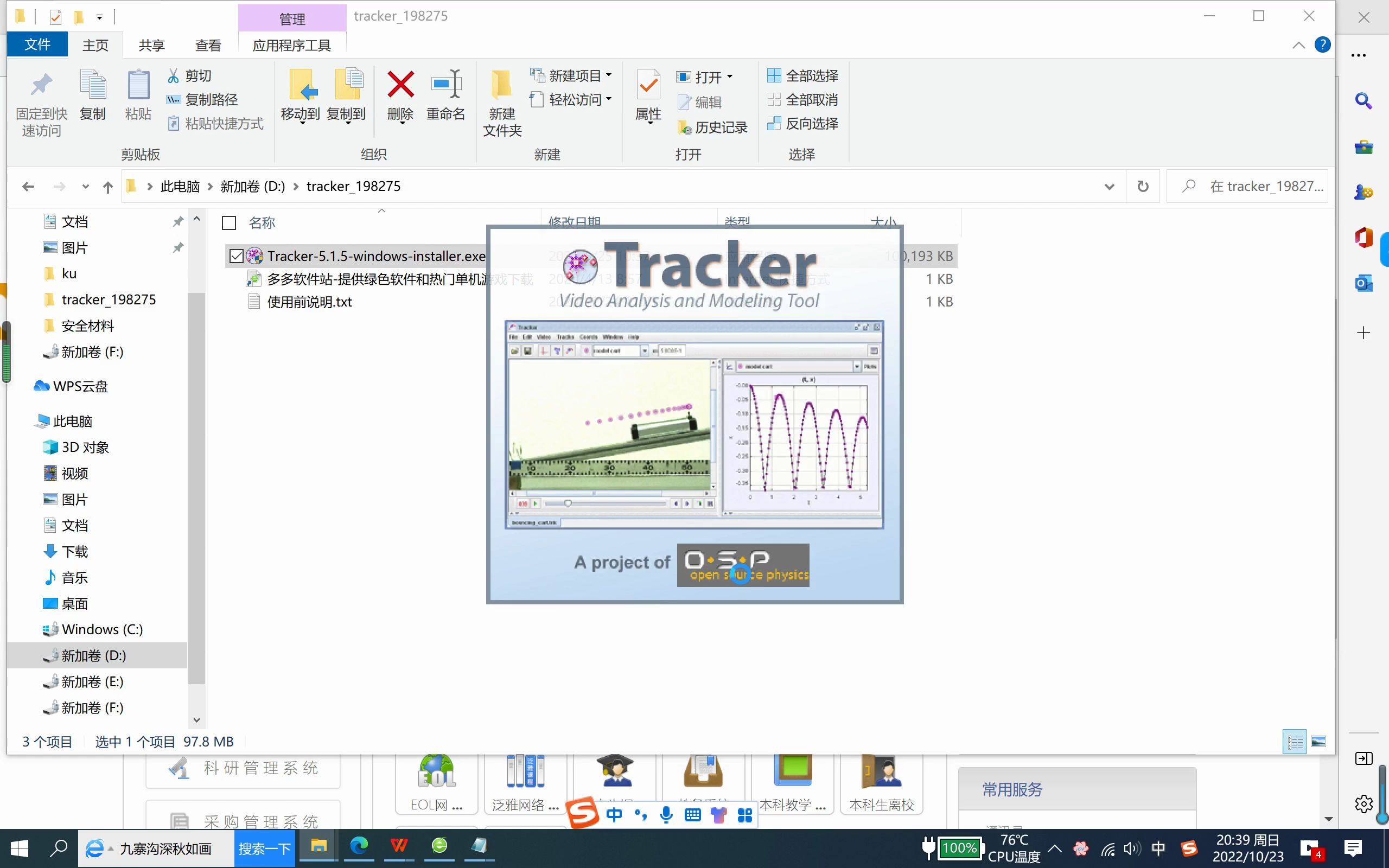Viewport: 1389px width, 868px height.
Task: Click Invert selection (反向选择)
Action: (803, 124)
